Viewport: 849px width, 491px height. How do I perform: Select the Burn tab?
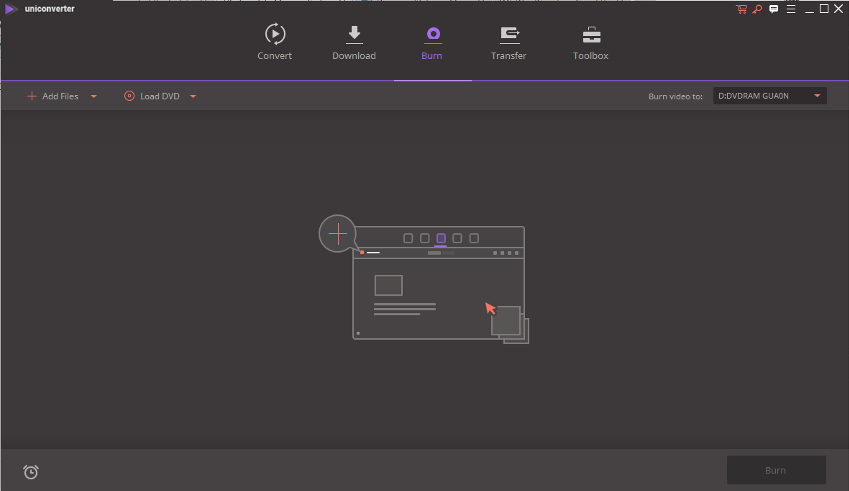pyautogui.click(x=432, y=42)
